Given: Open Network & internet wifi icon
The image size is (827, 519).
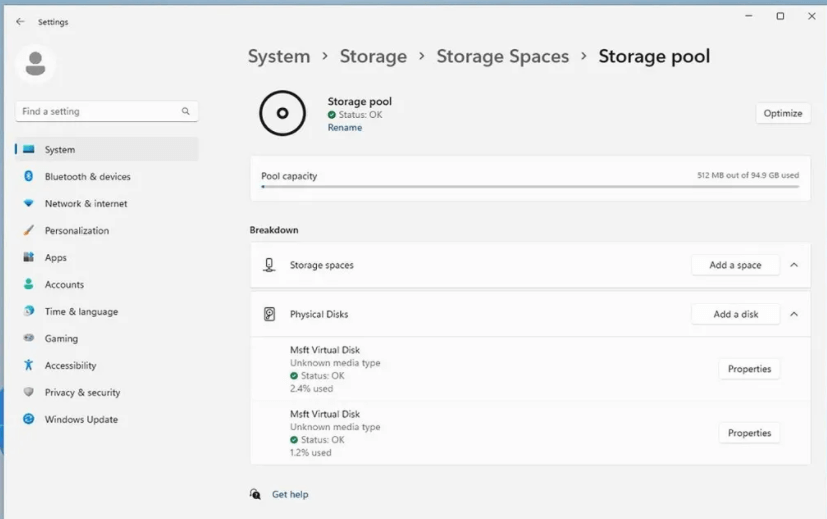Looking at the screenshot, I should 28,203.
